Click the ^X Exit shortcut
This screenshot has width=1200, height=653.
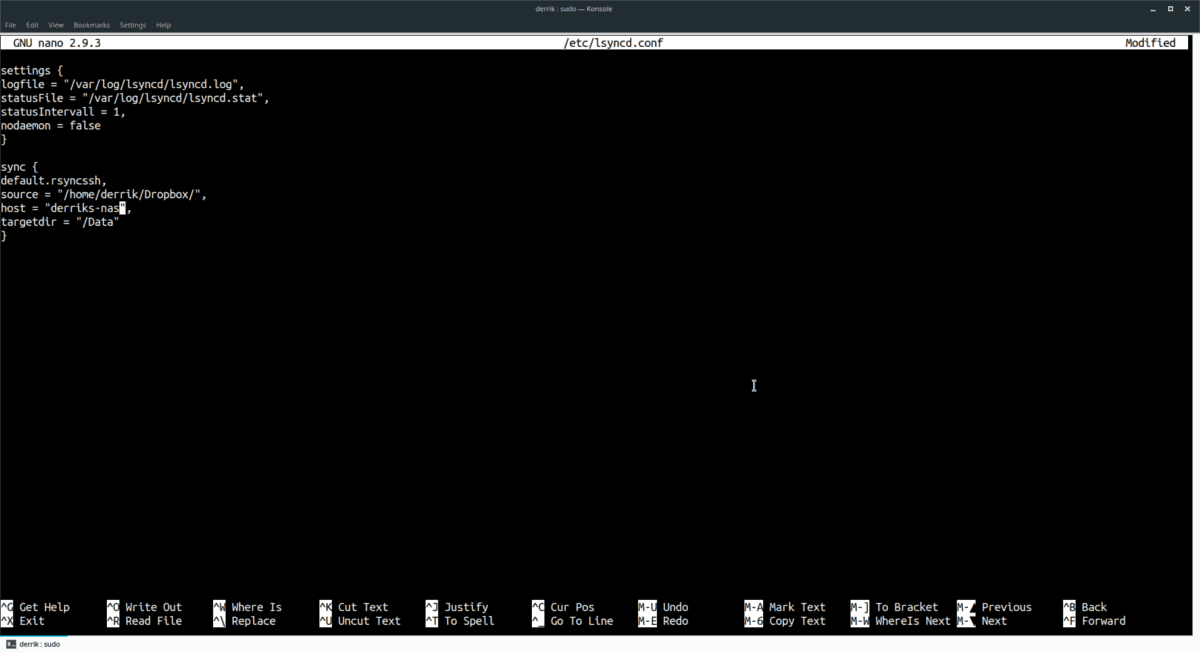[x=23, y=621]
